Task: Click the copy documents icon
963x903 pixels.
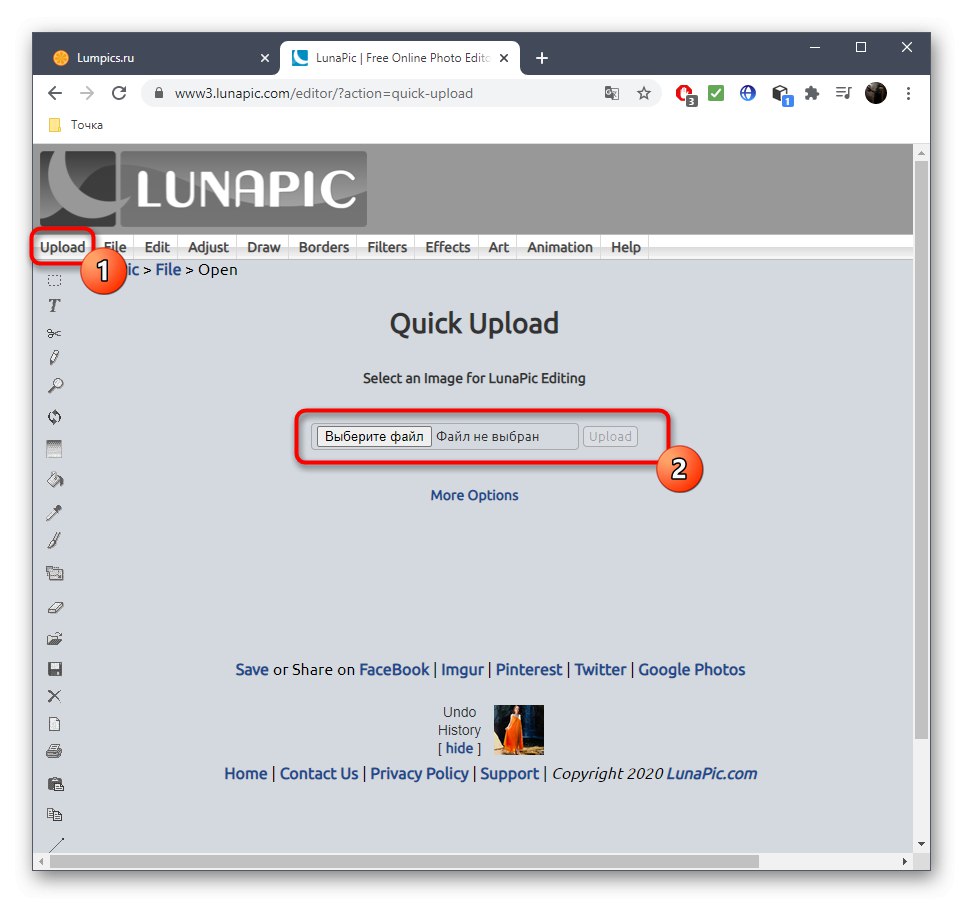Action: point(55,815)
